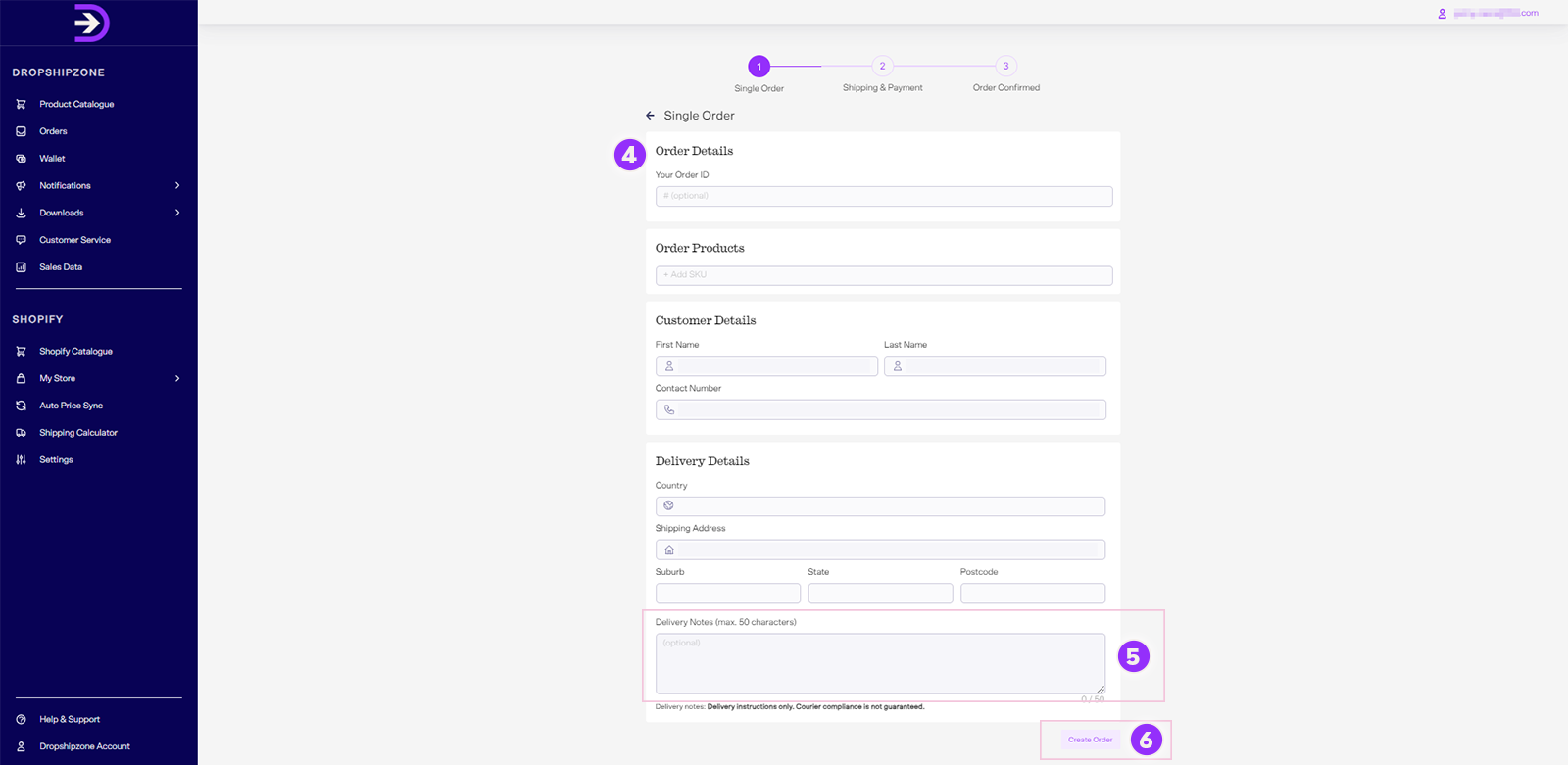Click the My Store bag icon
Image resolution: width=1568 pixels, height=765 pixels.
(x=21, y=378)
